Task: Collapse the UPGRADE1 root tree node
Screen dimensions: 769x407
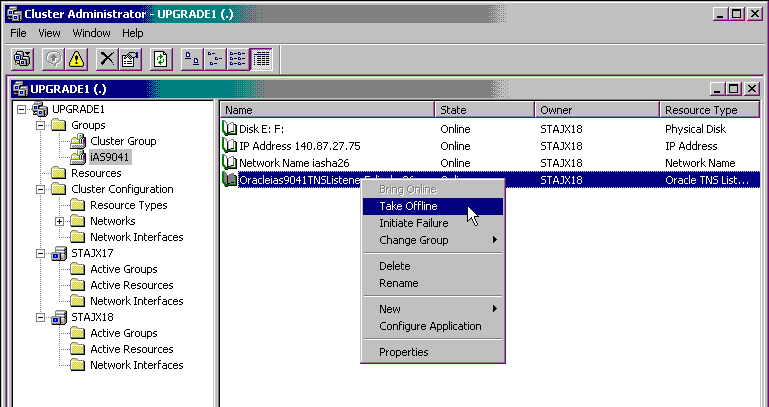Action: tap(21, 109)
